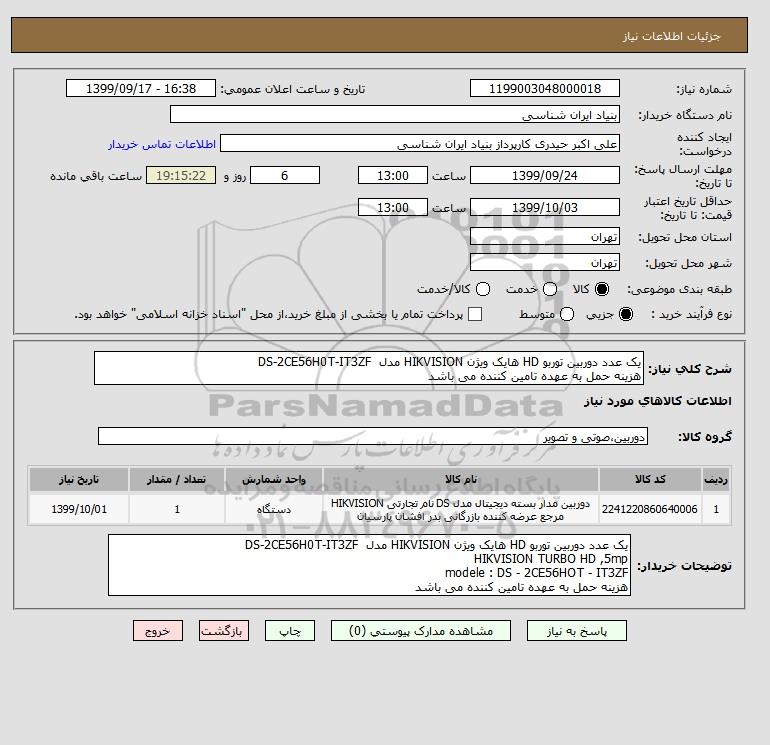Image resolution: width=770 pixels, height=745 pixels.
Task: Click the page title جزئیات اطلاعات نیاز
Action: 671,36
